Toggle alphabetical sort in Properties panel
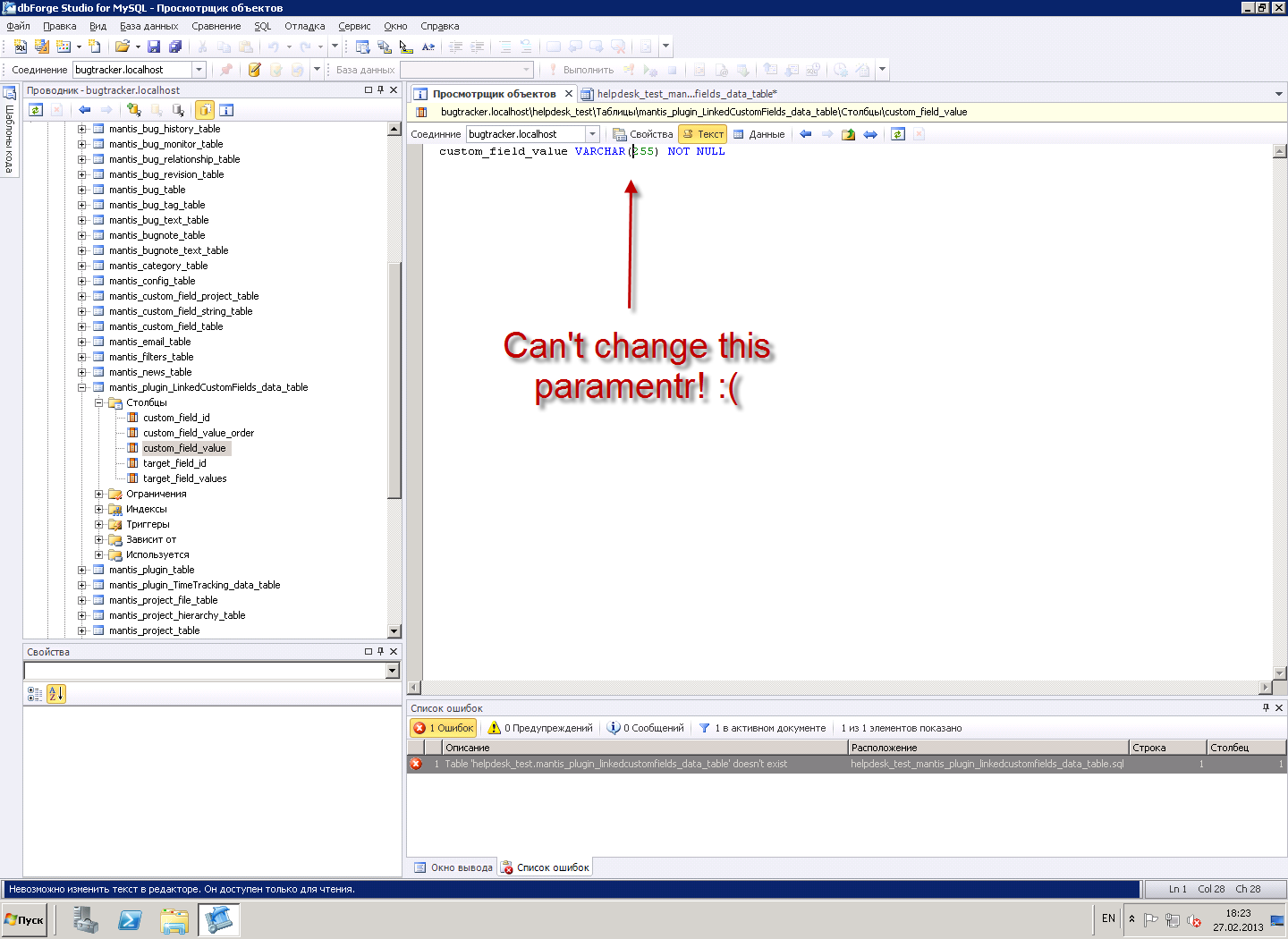 [55, 693]
